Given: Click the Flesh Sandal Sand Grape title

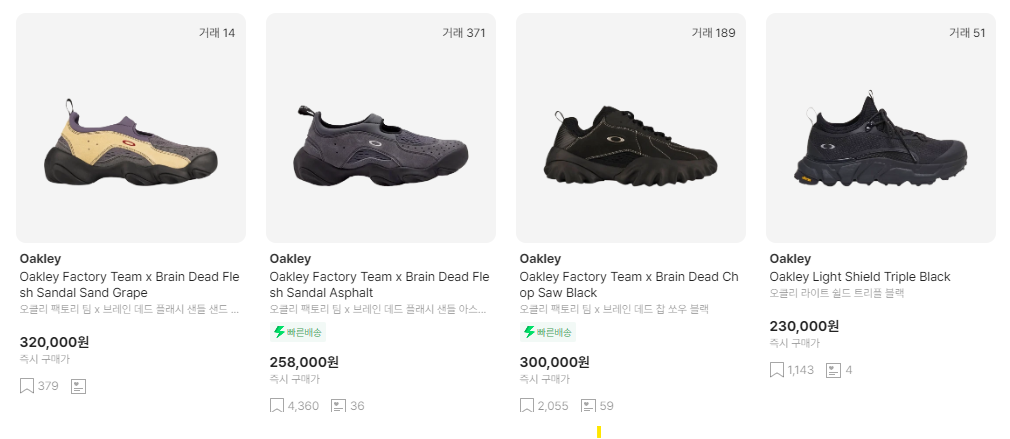Looking at the screenshot, I should (130, 285).
